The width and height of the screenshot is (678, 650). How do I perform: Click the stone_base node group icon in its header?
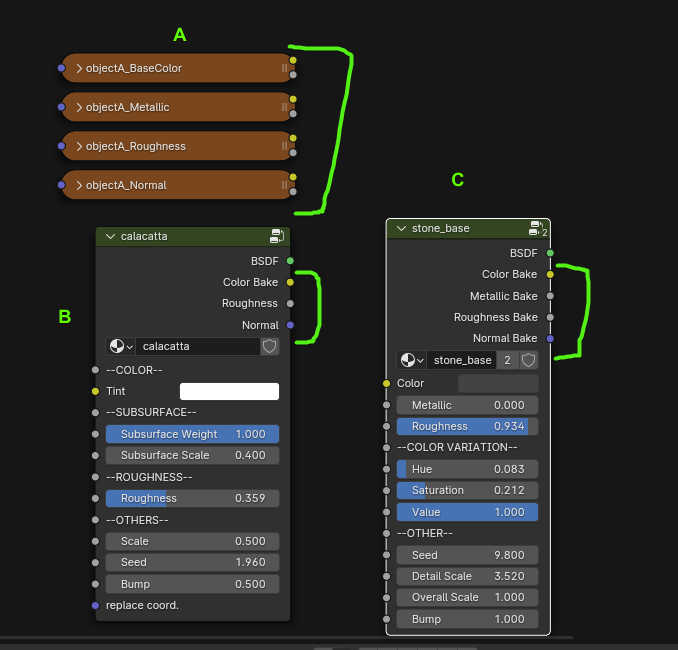(x=536, y=228)
